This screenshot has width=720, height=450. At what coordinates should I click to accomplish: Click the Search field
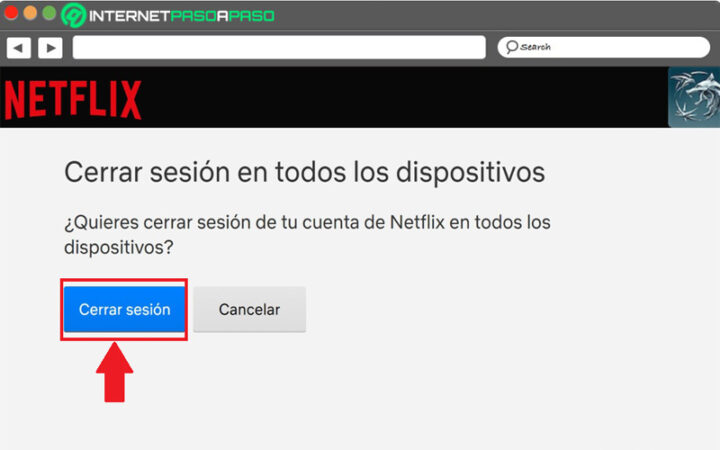pyautogui.click(x=603, y=47)
